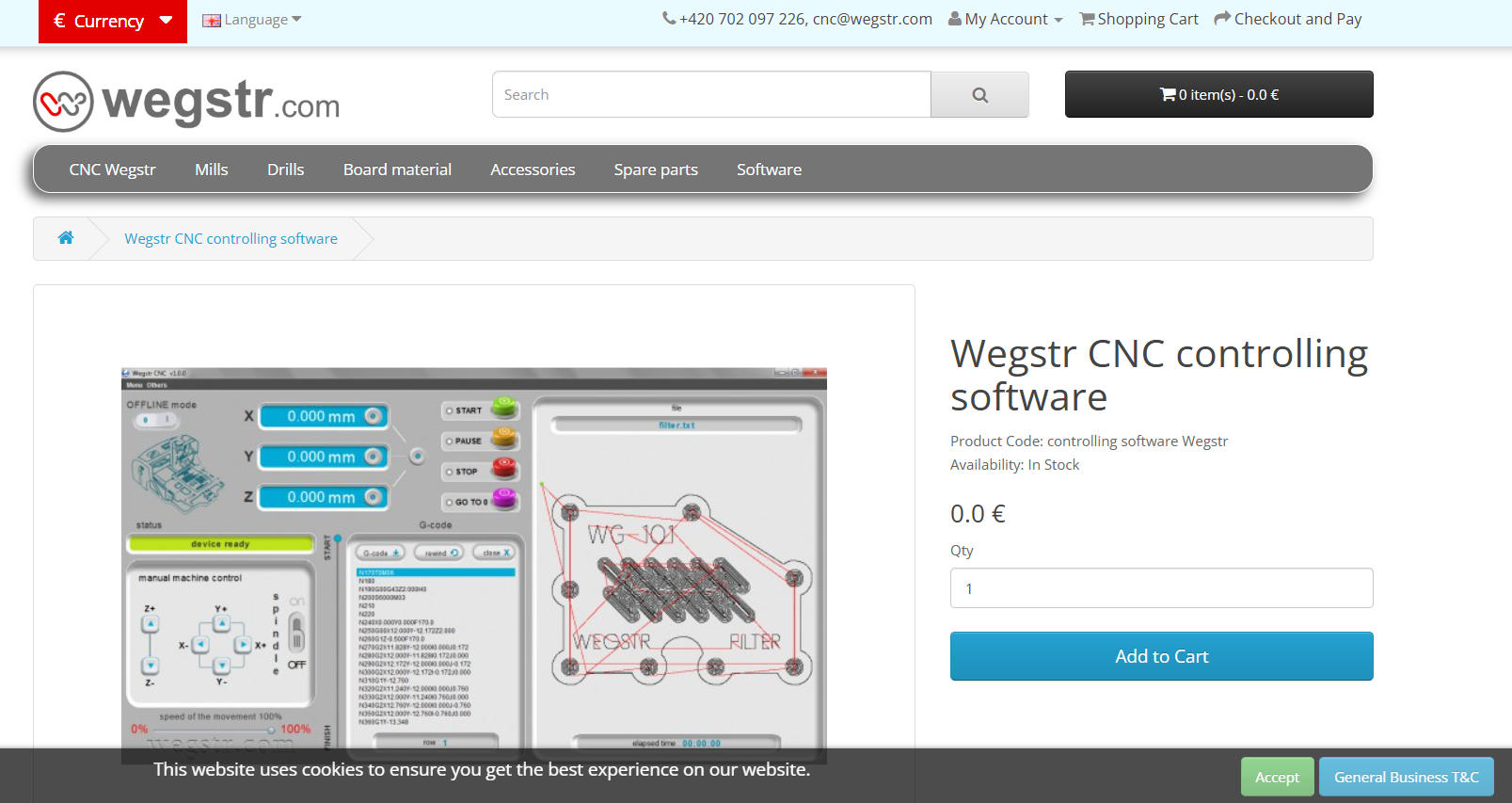
Task: Open the Mills menu
Action: click(x=212, y=169)
